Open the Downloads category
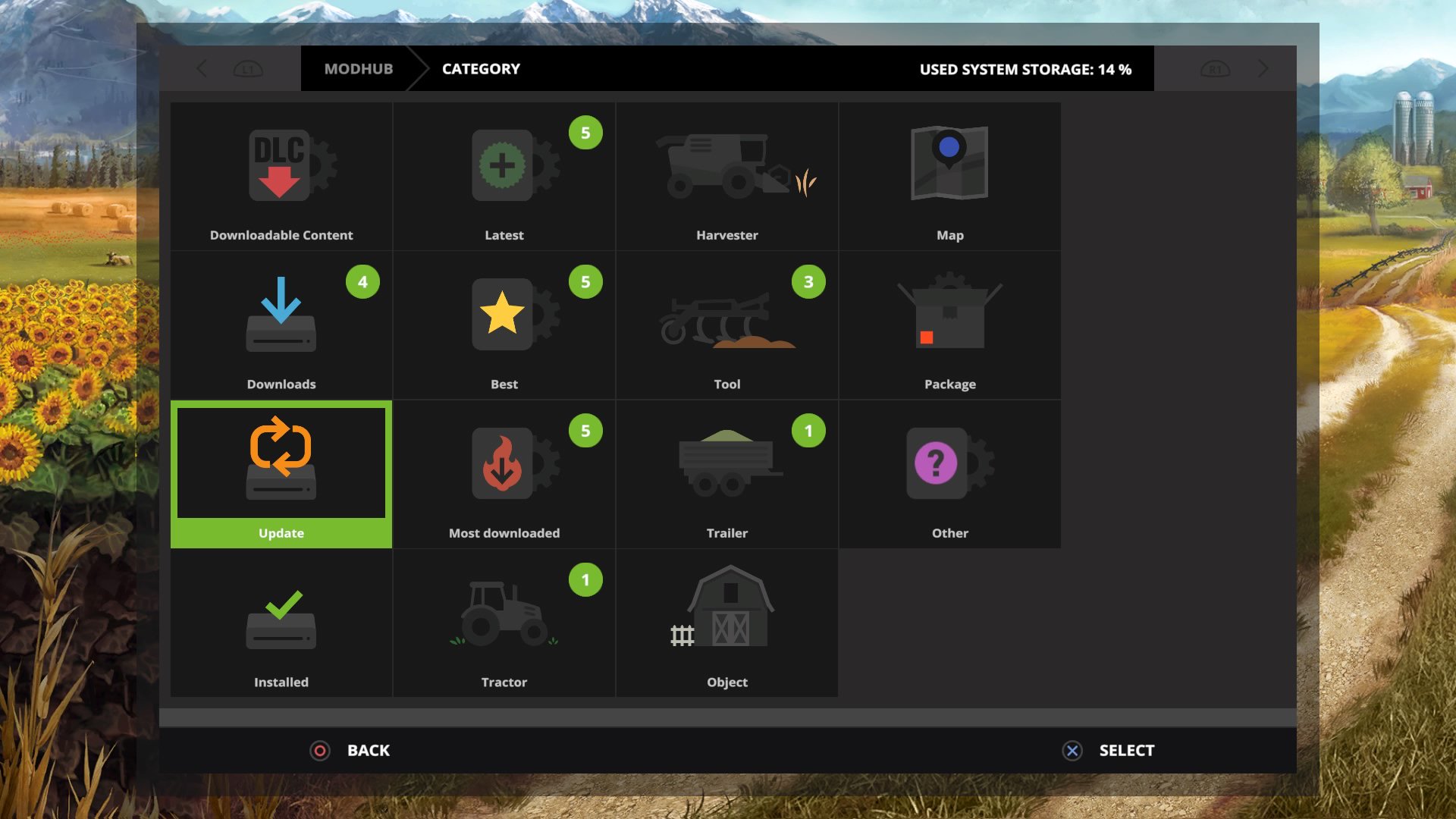The height and width of the screenshot is (819, 1456). click(x=281, y=315)
